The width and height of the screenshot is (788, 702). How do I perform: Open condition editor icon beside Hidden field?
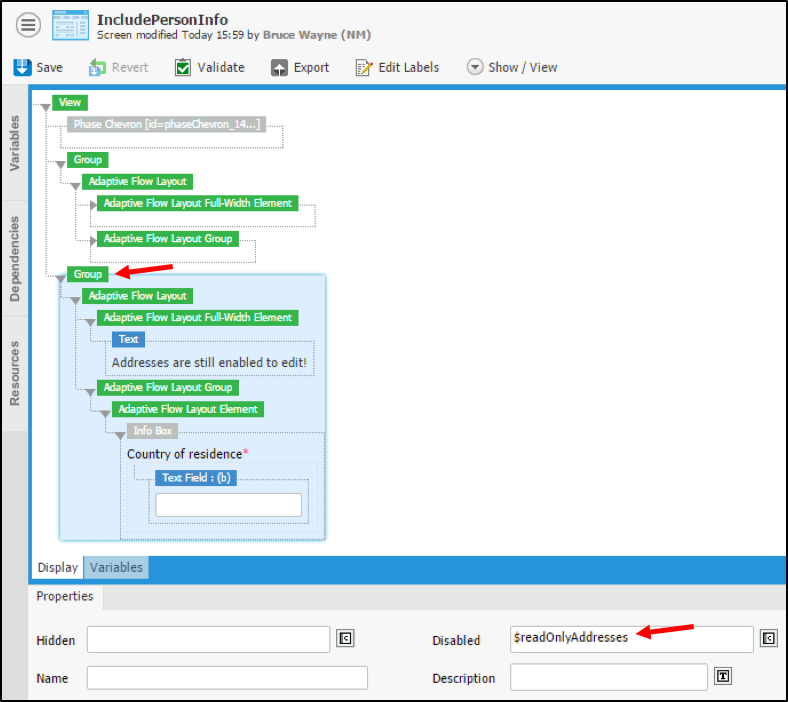click(x=345, y=639)
